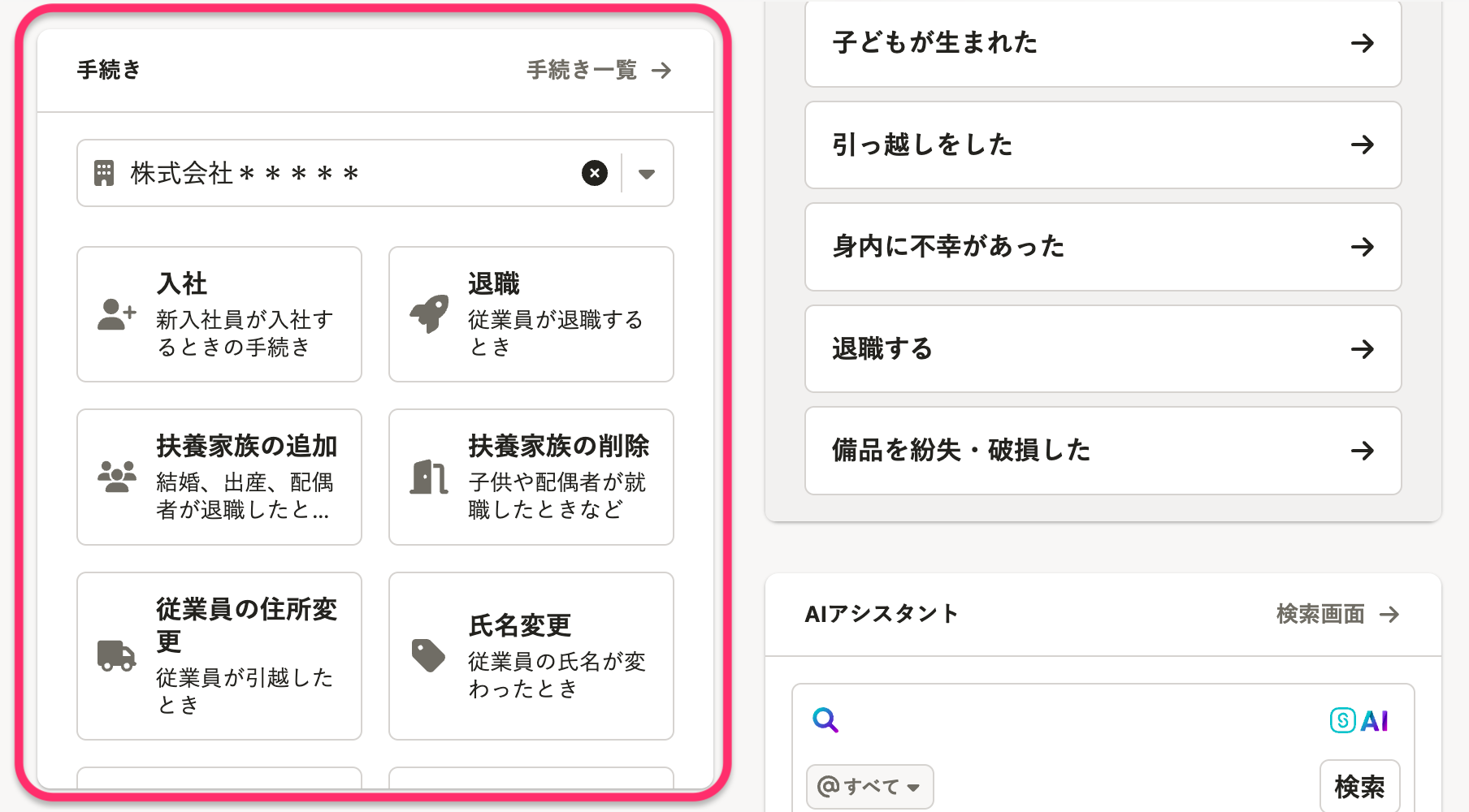
Task: Click the door icon for 扶養家族の削除
Action: pyautogui.click(x=429, y=477)
